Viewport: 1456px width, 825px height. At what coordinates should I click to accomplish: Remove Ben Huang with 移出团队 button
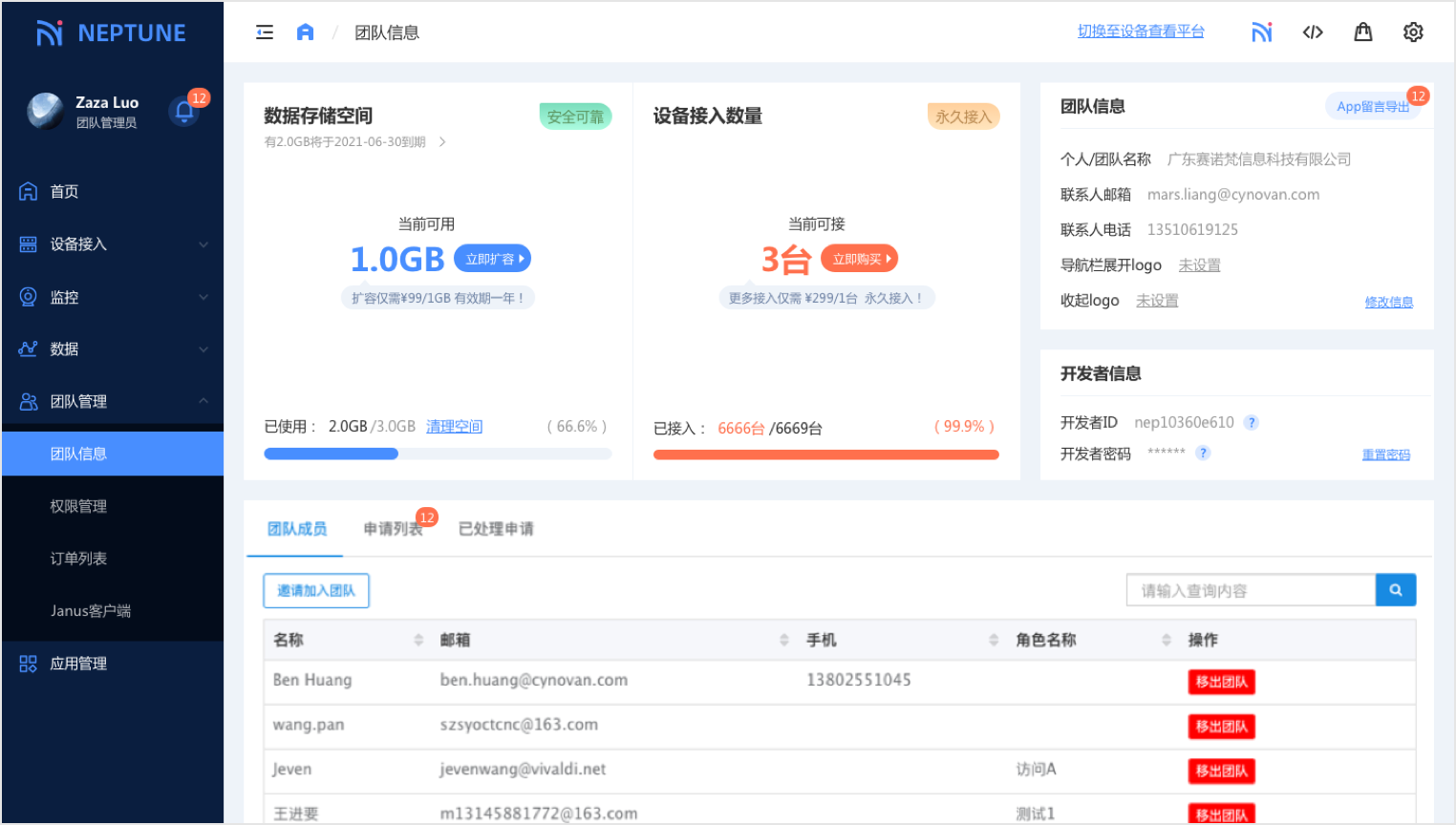click(1221, 682)
